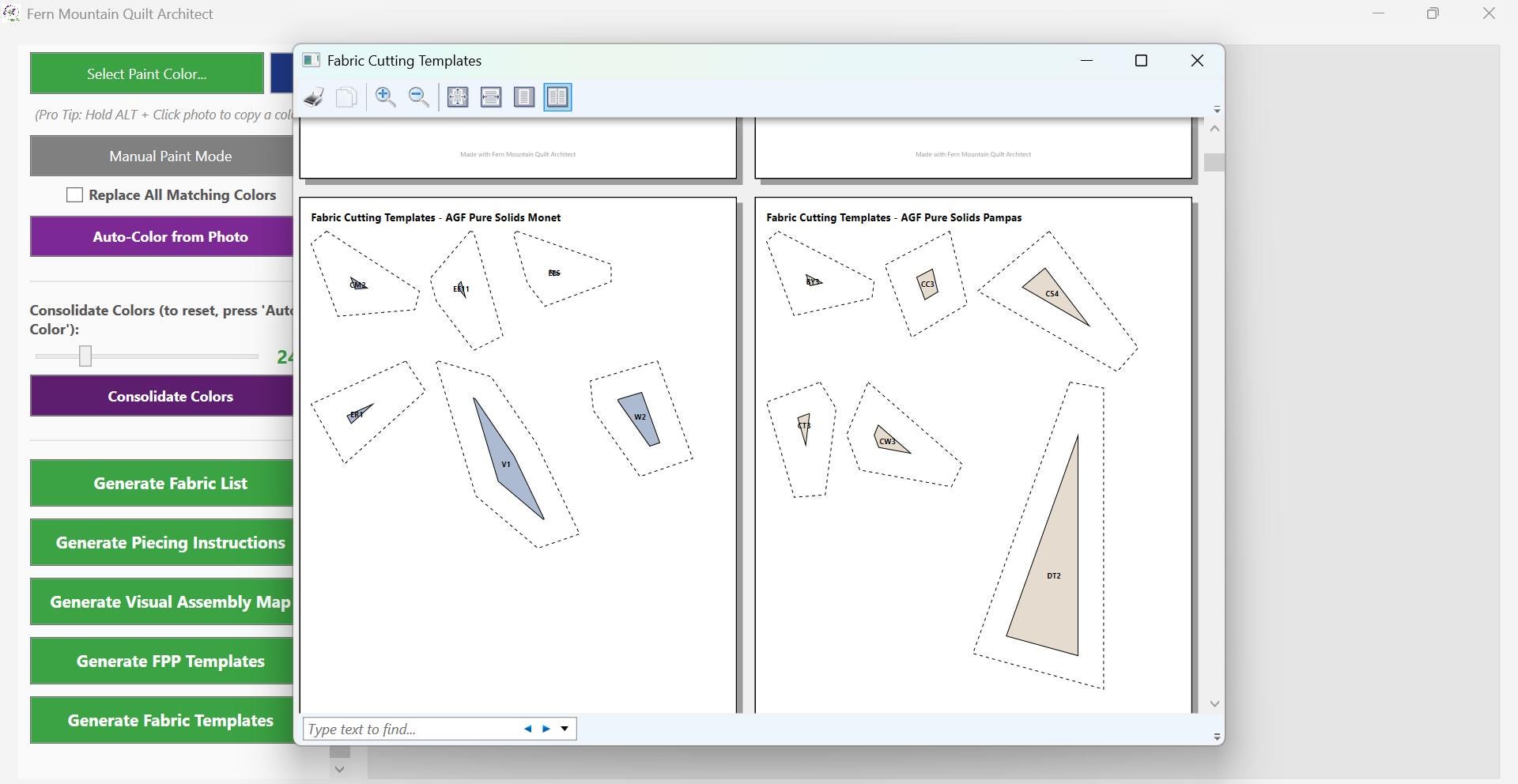Switch to two-page facing view

557,97
